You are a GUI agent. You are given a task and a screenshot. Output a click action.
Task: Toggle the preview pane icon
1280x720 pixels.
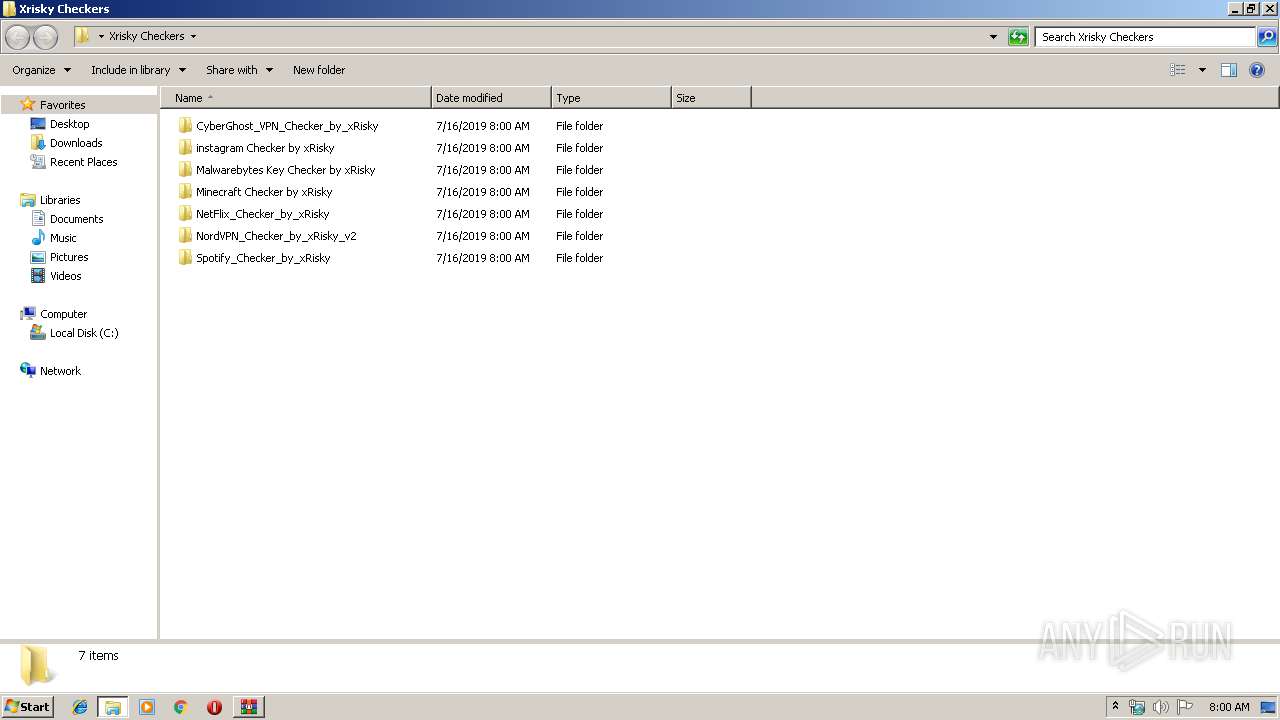[x=1229, y=70]
